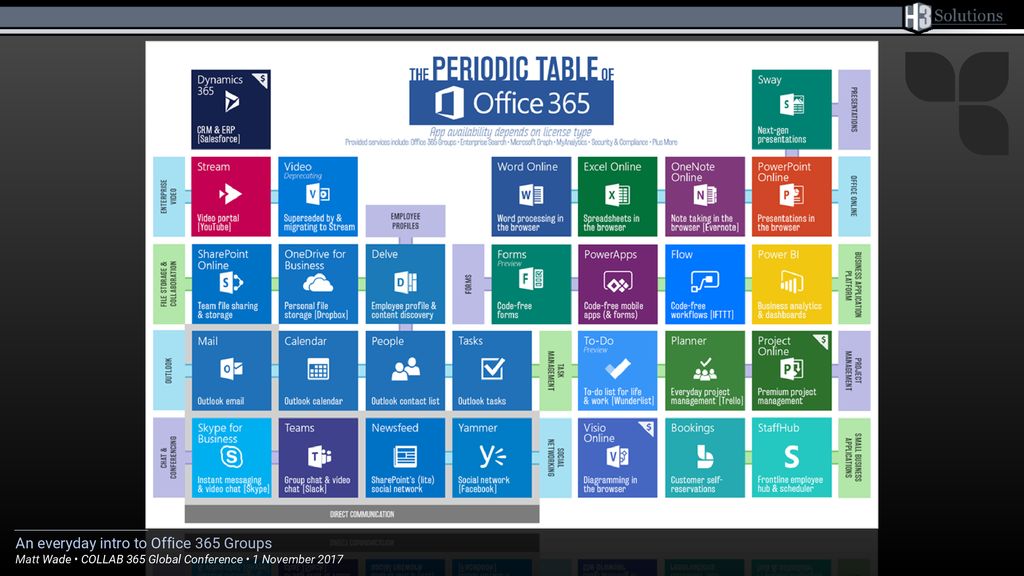Select the 'SOCIAL NETWORKING' label
The width and height of the screenshot is (1024, 576).
click(555, 457)
